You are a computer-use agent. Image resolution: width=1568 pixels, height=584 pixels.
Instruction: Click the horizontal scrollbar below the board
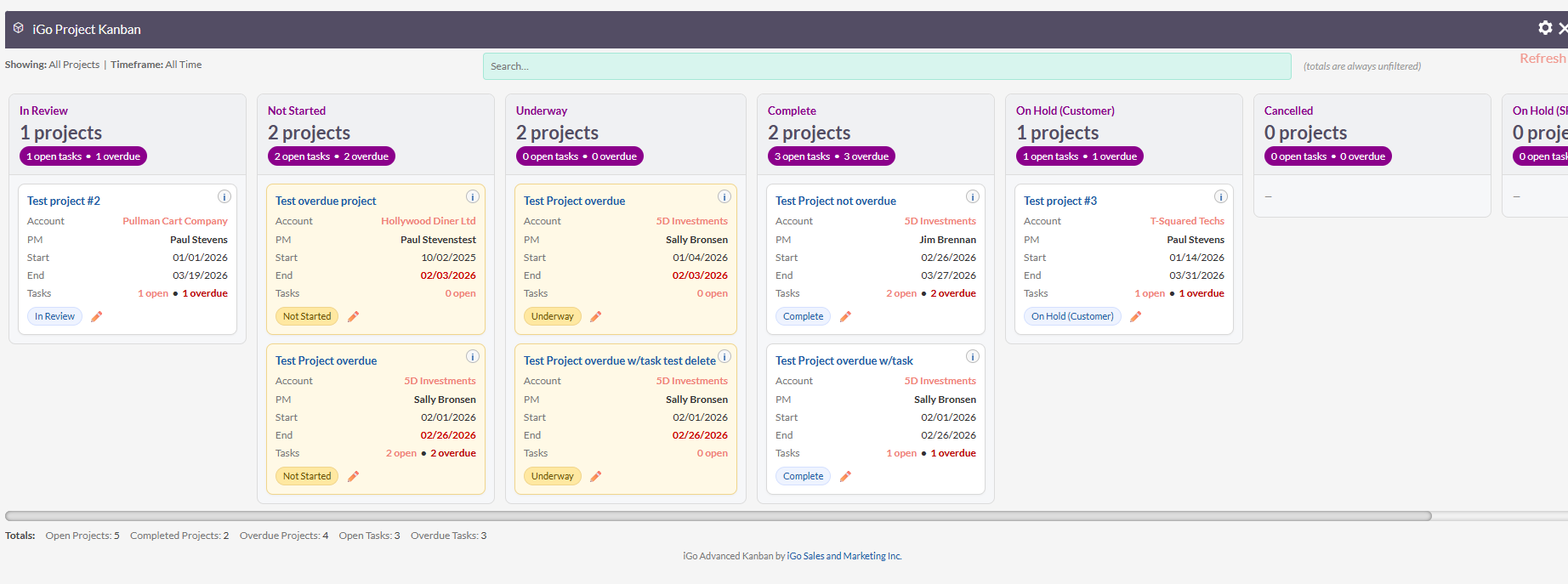pyautogui.click(x=719, y=516)
